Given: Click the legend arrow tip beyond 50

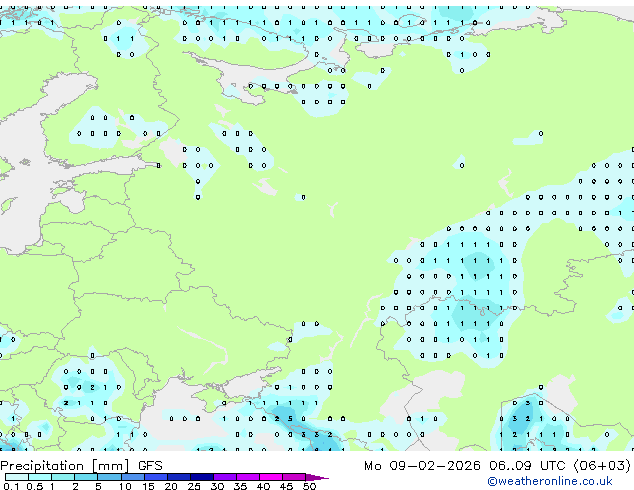Looking at the screenshot, I should click(317, 477).
